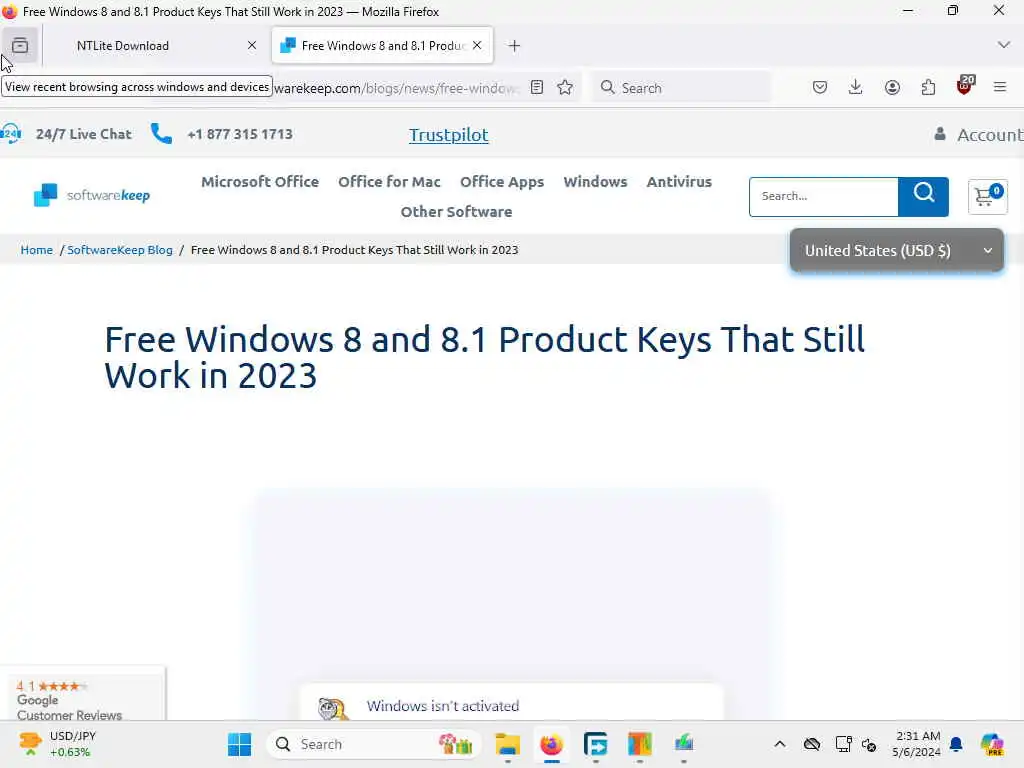Open File Explorer from taskbar

(507, 744)
